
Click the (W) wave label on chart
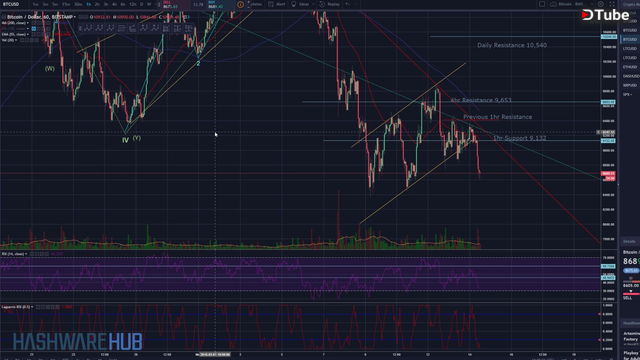[49, 69]
